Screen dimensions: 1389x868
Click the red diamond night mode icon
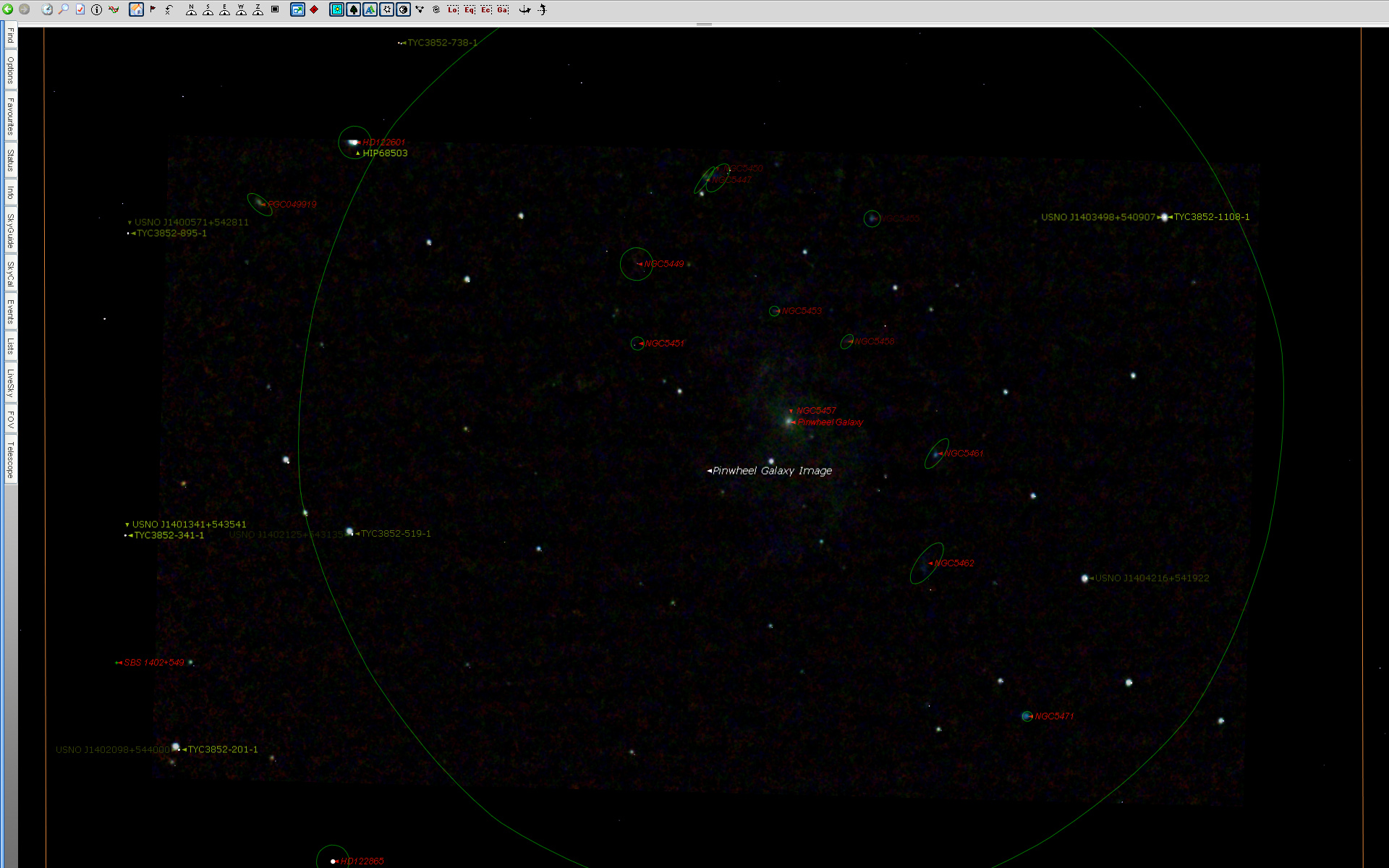click(x=314, y=9)
